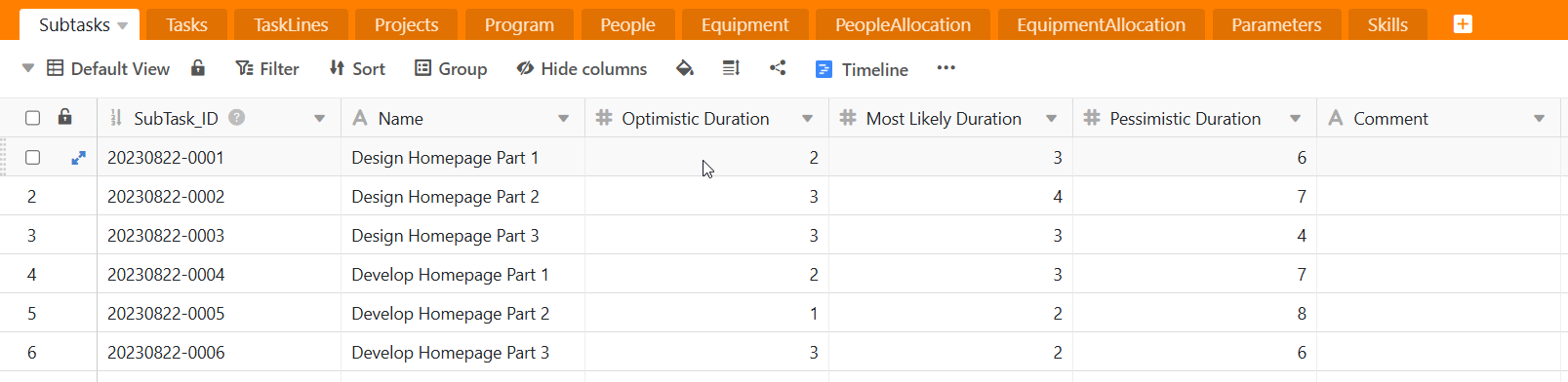The height and width of the screenshot is (382, 1568).
Task: Open Name column dropdown arrow
Action: tap(563, 119)
